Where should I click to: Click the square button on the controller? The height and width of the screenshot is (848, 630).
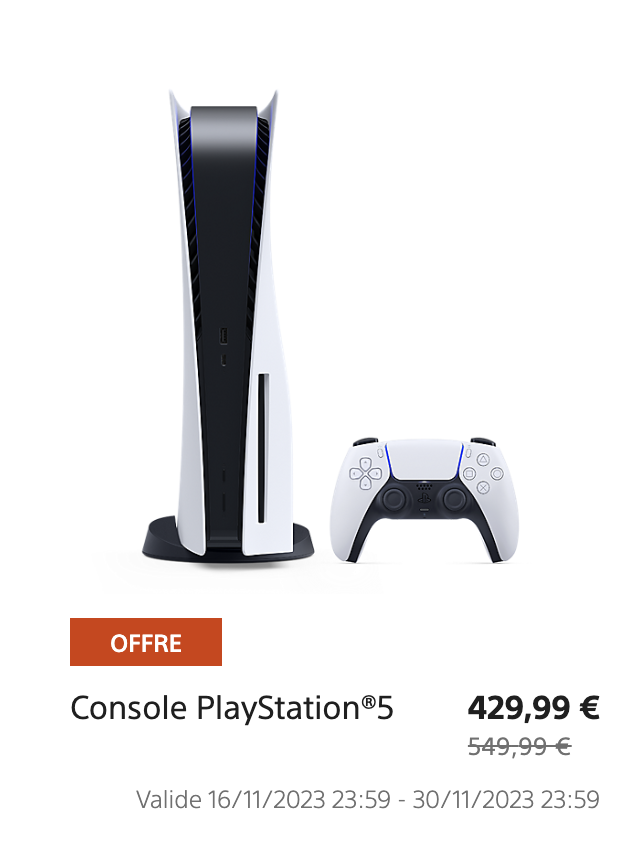pyautogui.click(x=469, y=474)
